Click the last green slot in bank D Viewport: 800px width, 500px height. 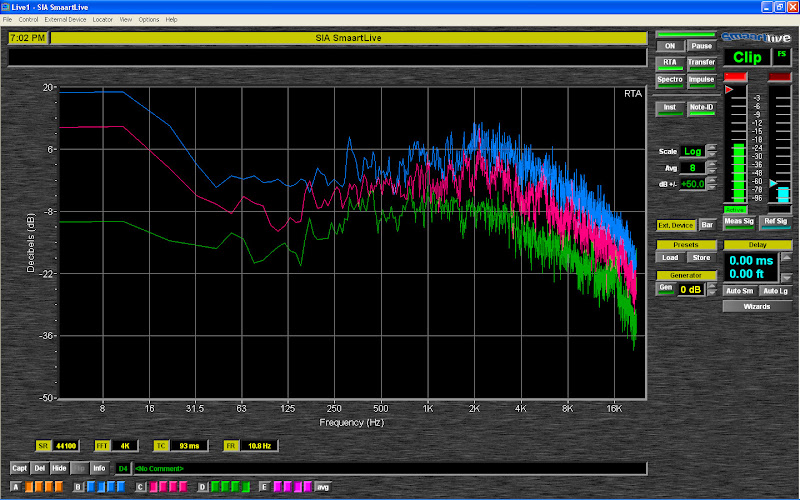tap(245, 487)
